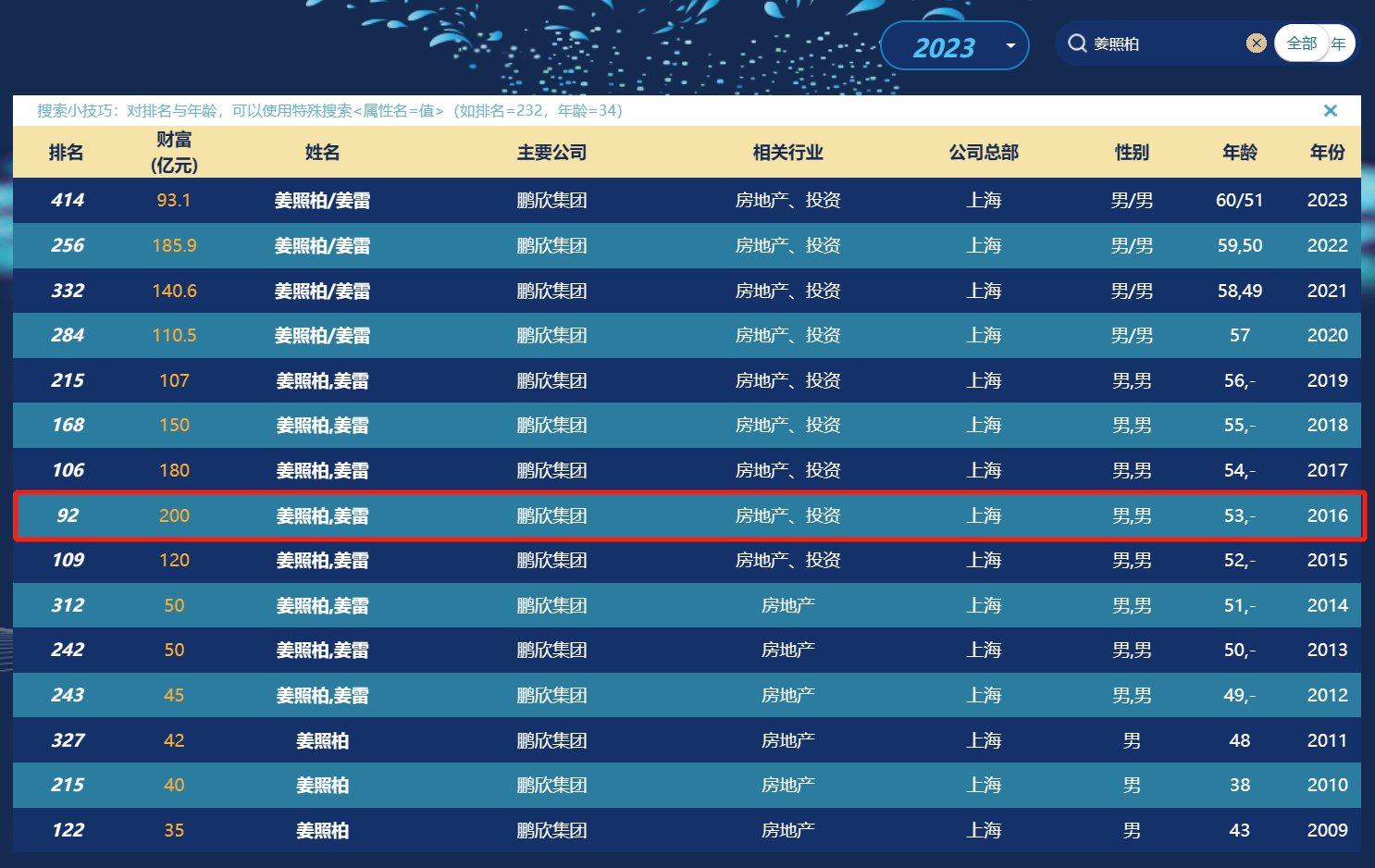
Task: Click wealth value 93.1
Action: tap(174, 200)
